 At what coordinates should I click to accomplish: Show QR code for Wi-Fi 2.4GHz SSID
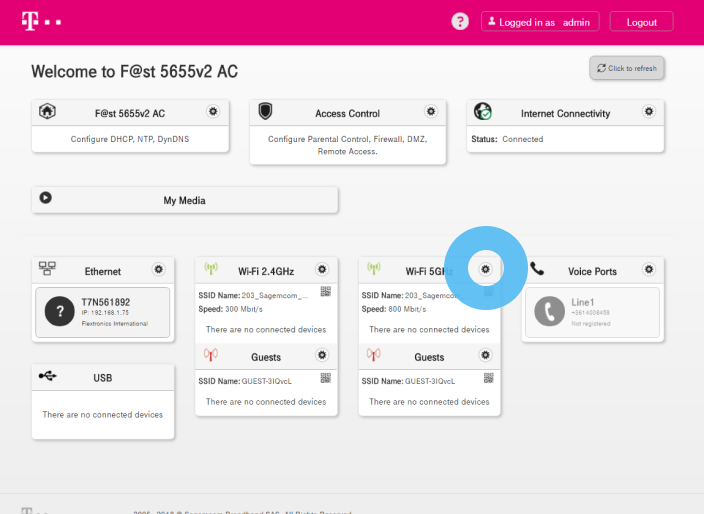pos(325,292)
